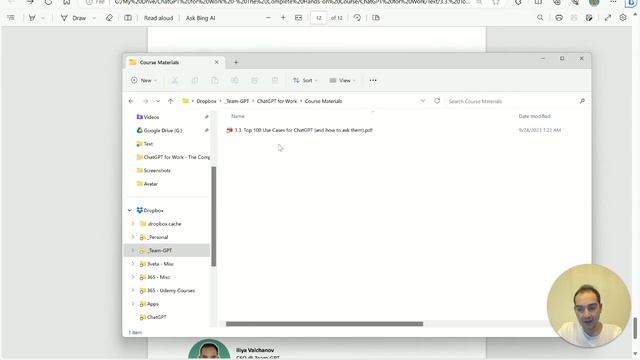
Task: Refresh the Course Materials folder
Action: coord(437,101)
